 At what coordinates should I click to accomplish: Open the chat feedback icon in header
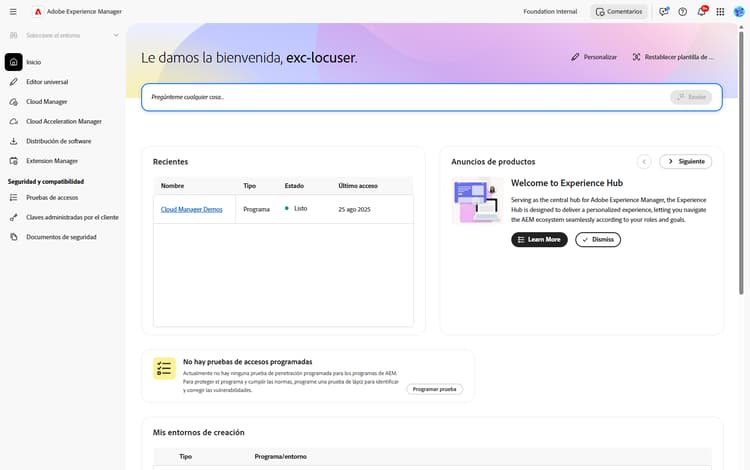[663, 11]
